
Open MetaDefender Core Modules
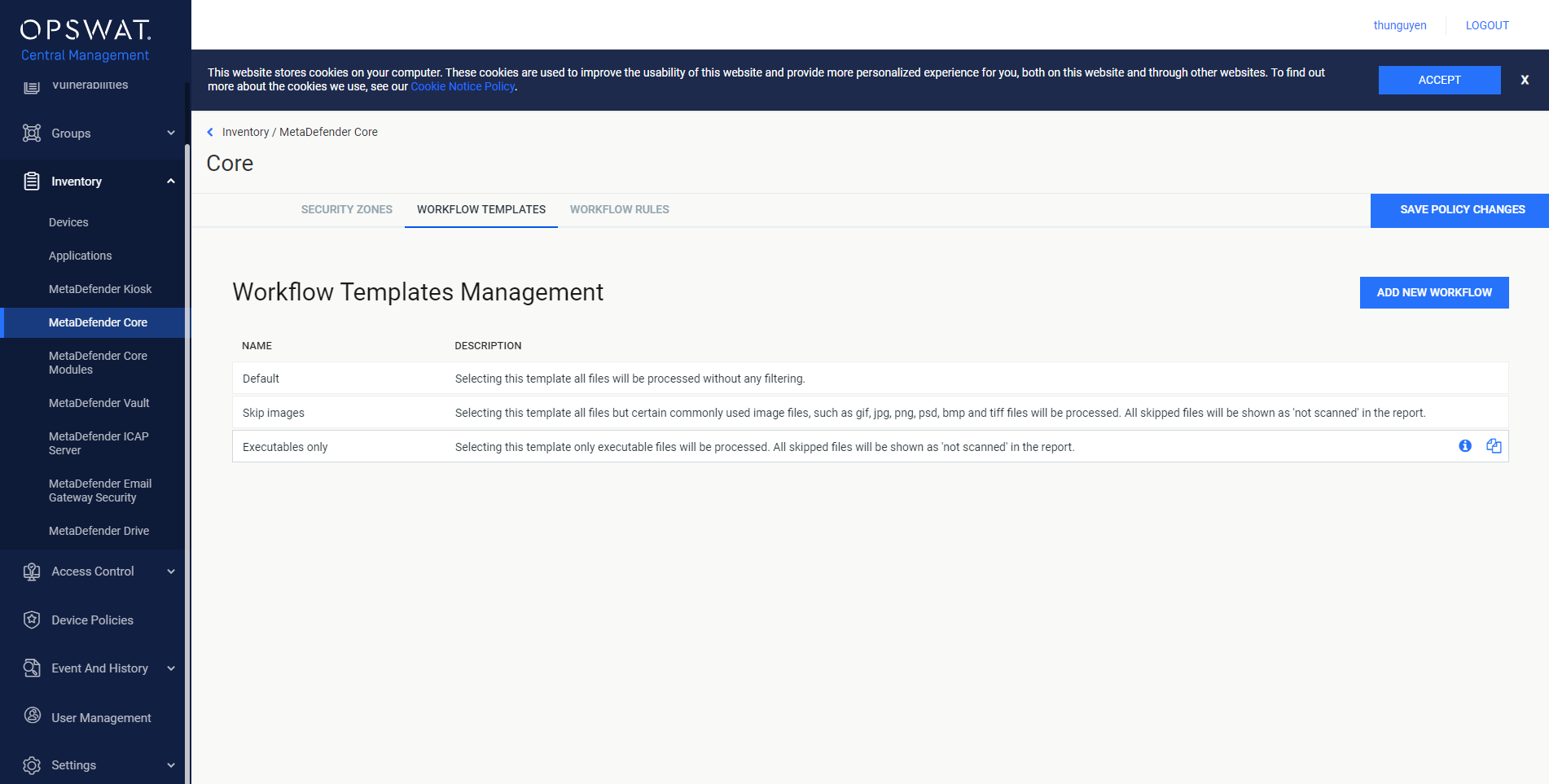click(98, 362)
